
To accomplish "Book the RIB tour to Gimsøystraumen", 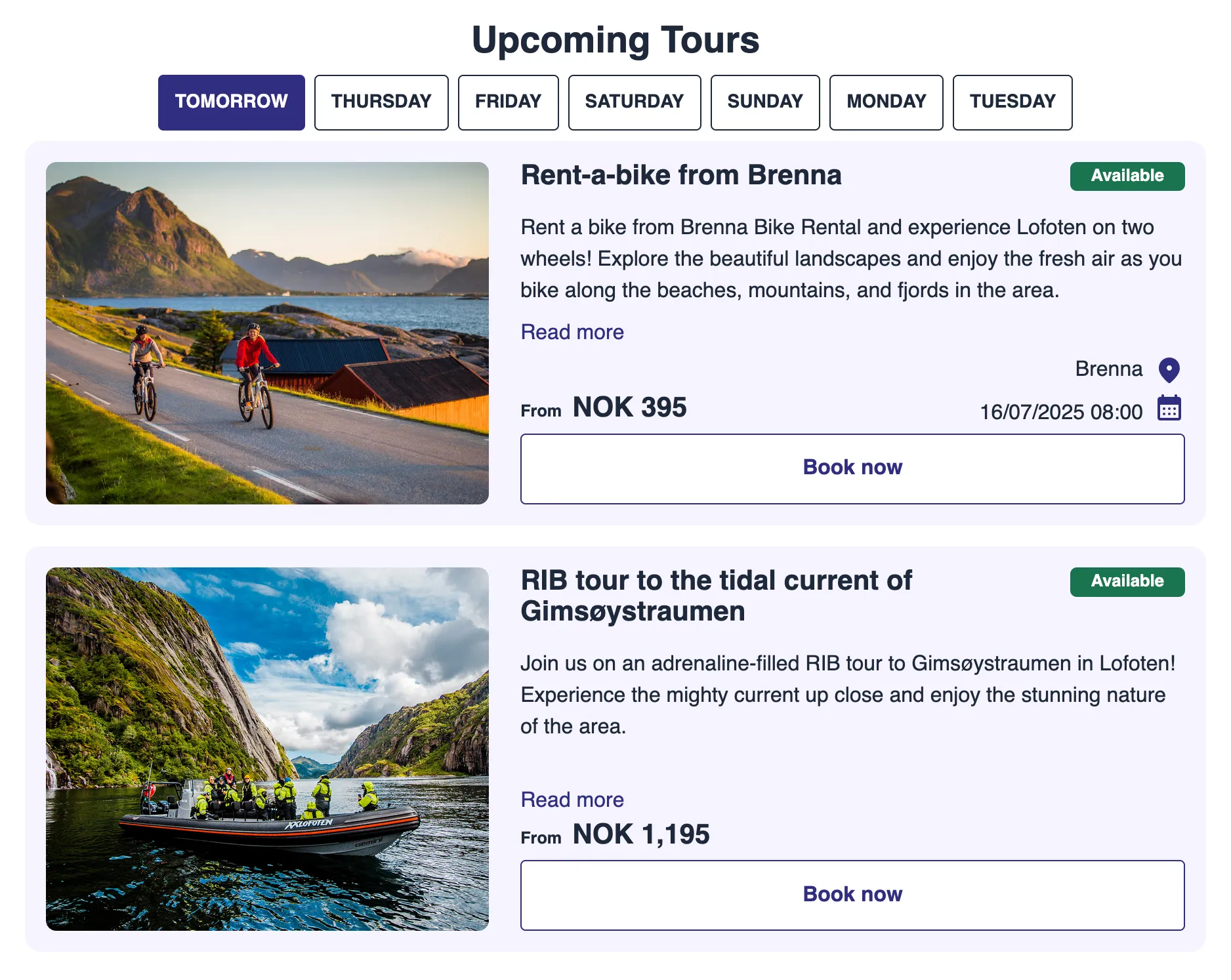I will [x=852, y=895].
